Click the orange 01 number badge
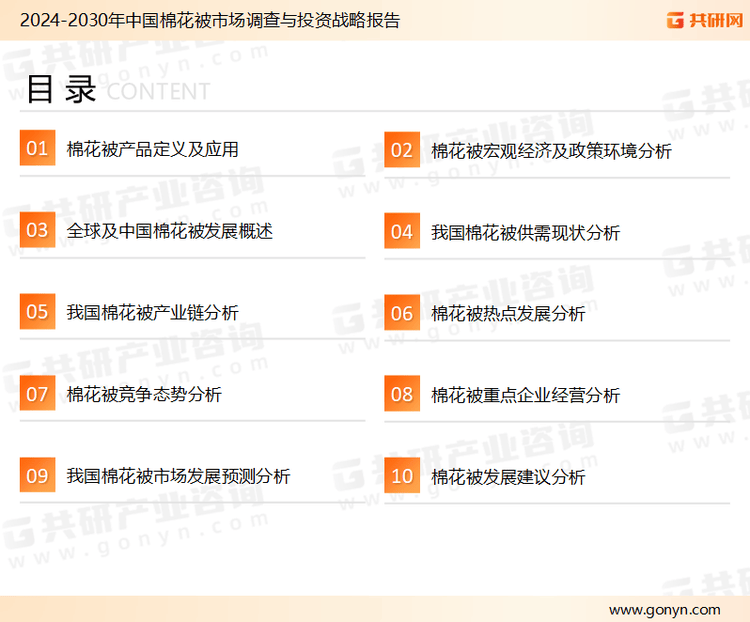Screen dimensions: 750x622 (x=37, y=149)
